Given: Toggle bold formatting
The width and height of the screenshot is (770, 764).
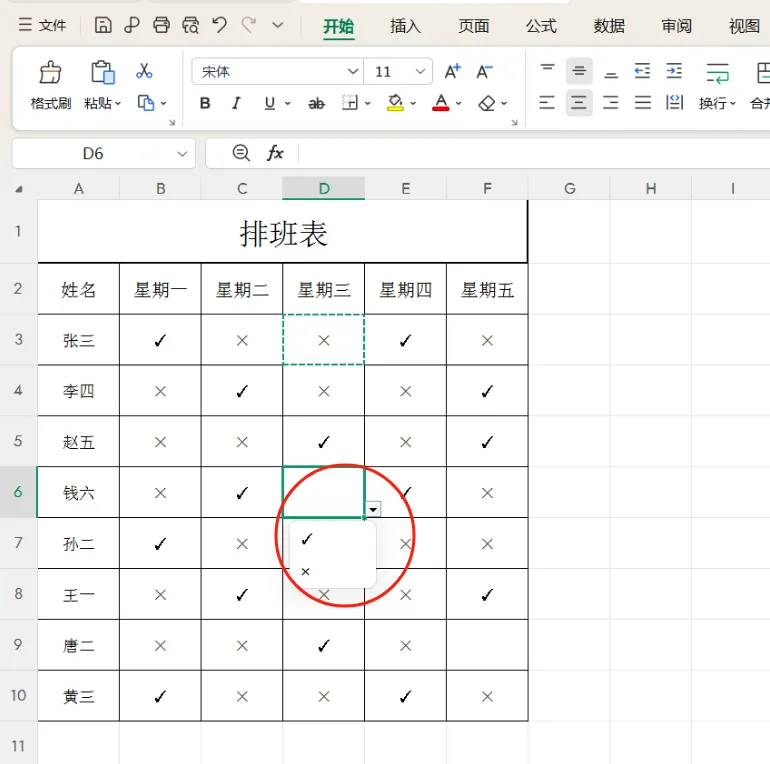Looking at the screenshot, I should (x=205, y=103).
